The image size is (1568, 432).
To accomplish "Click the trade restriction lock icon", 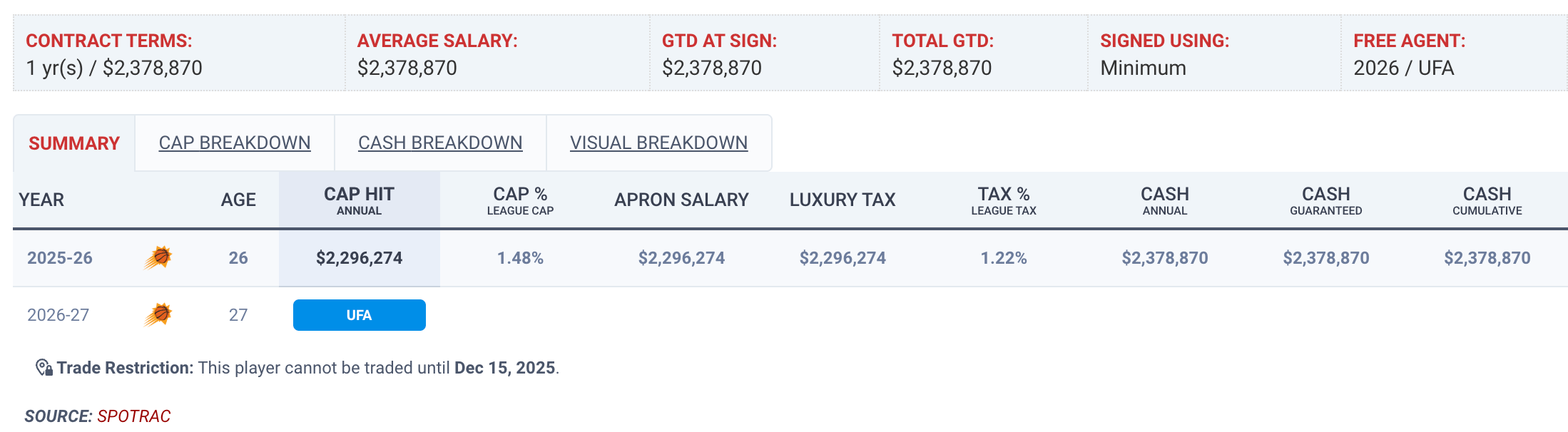I will pyautogui.click(x=44, y=368).
